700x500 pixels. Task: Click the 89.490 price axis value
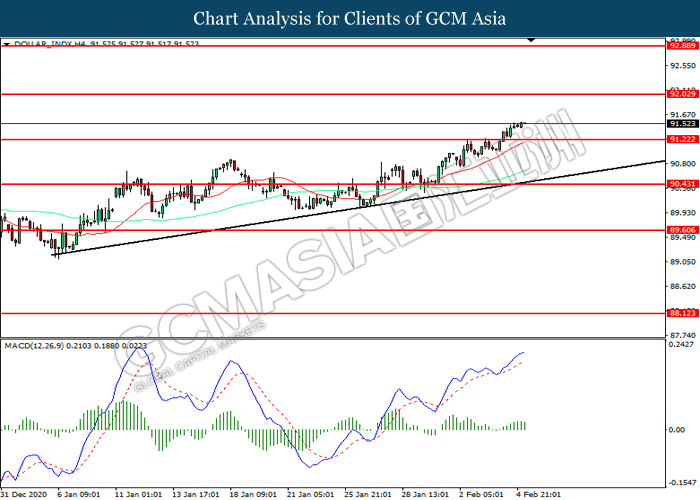tap(683, 238)
